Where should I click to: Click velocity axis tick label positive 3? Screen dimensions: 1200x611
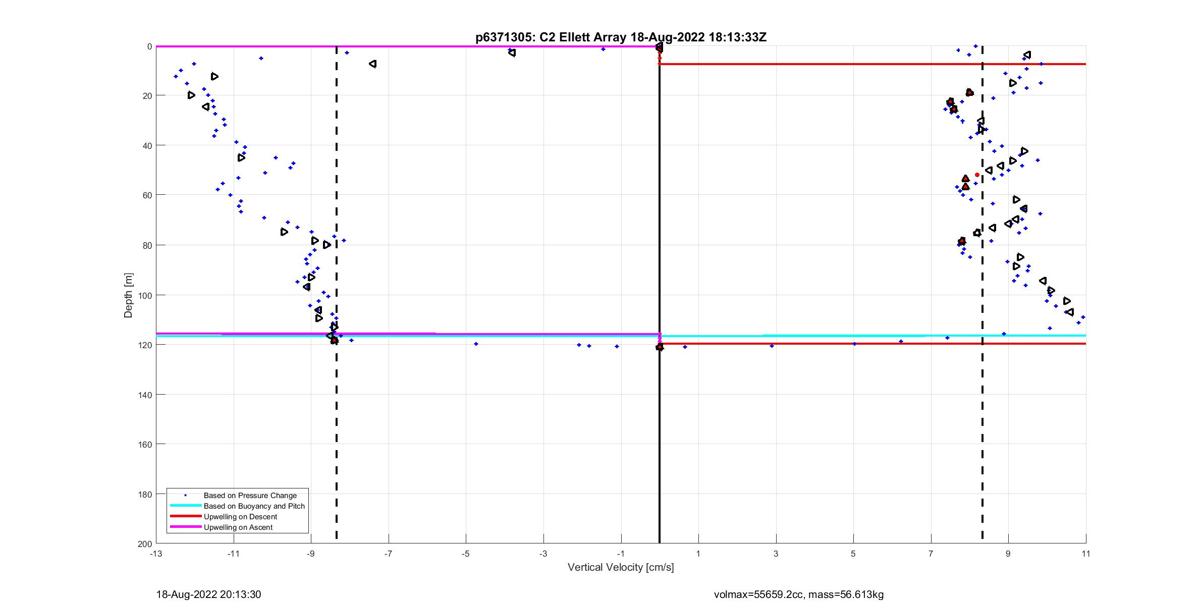775,553
